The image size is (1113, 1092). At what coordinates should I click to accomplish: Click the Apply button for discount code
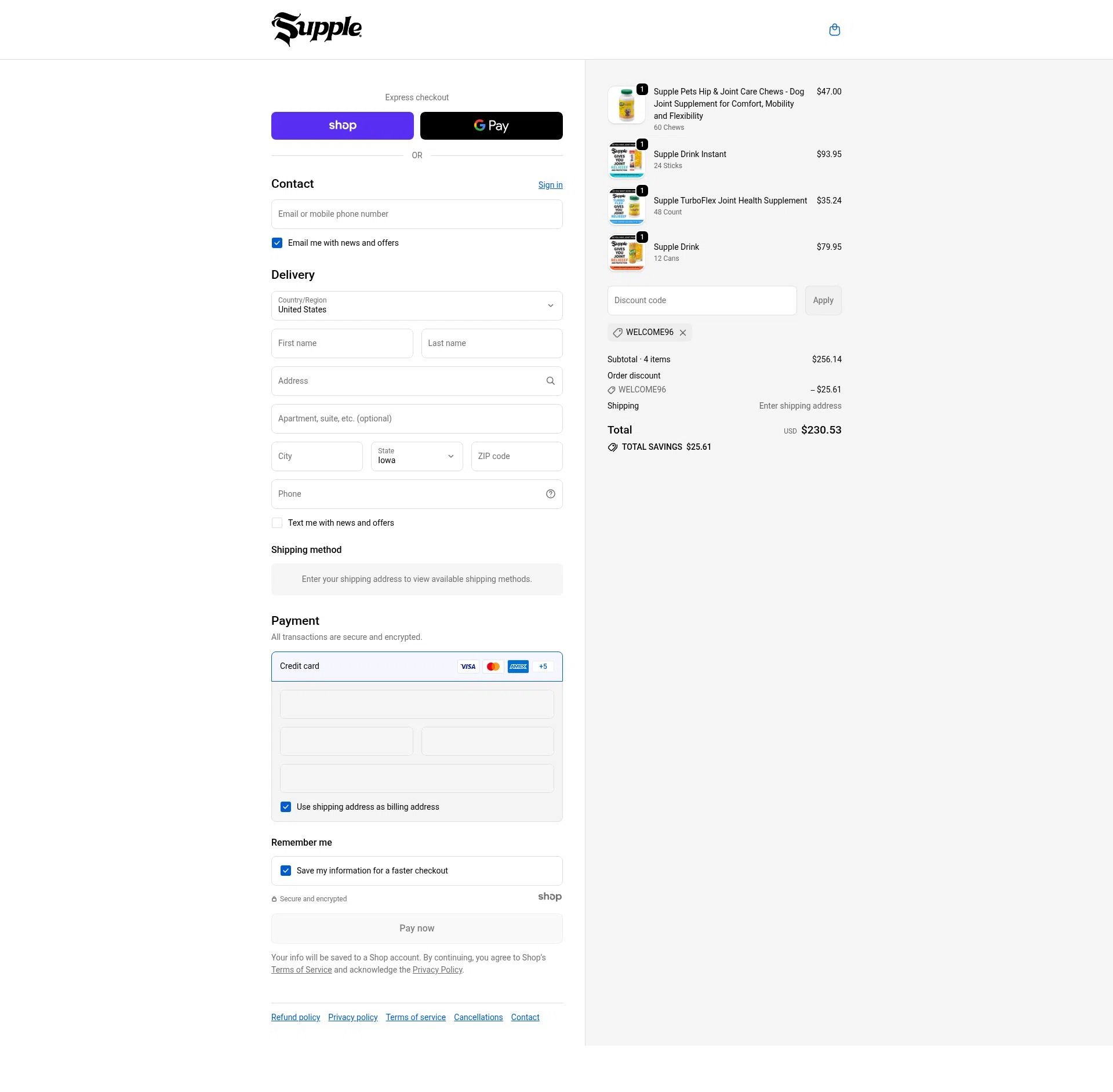click(x=823, y=300)
